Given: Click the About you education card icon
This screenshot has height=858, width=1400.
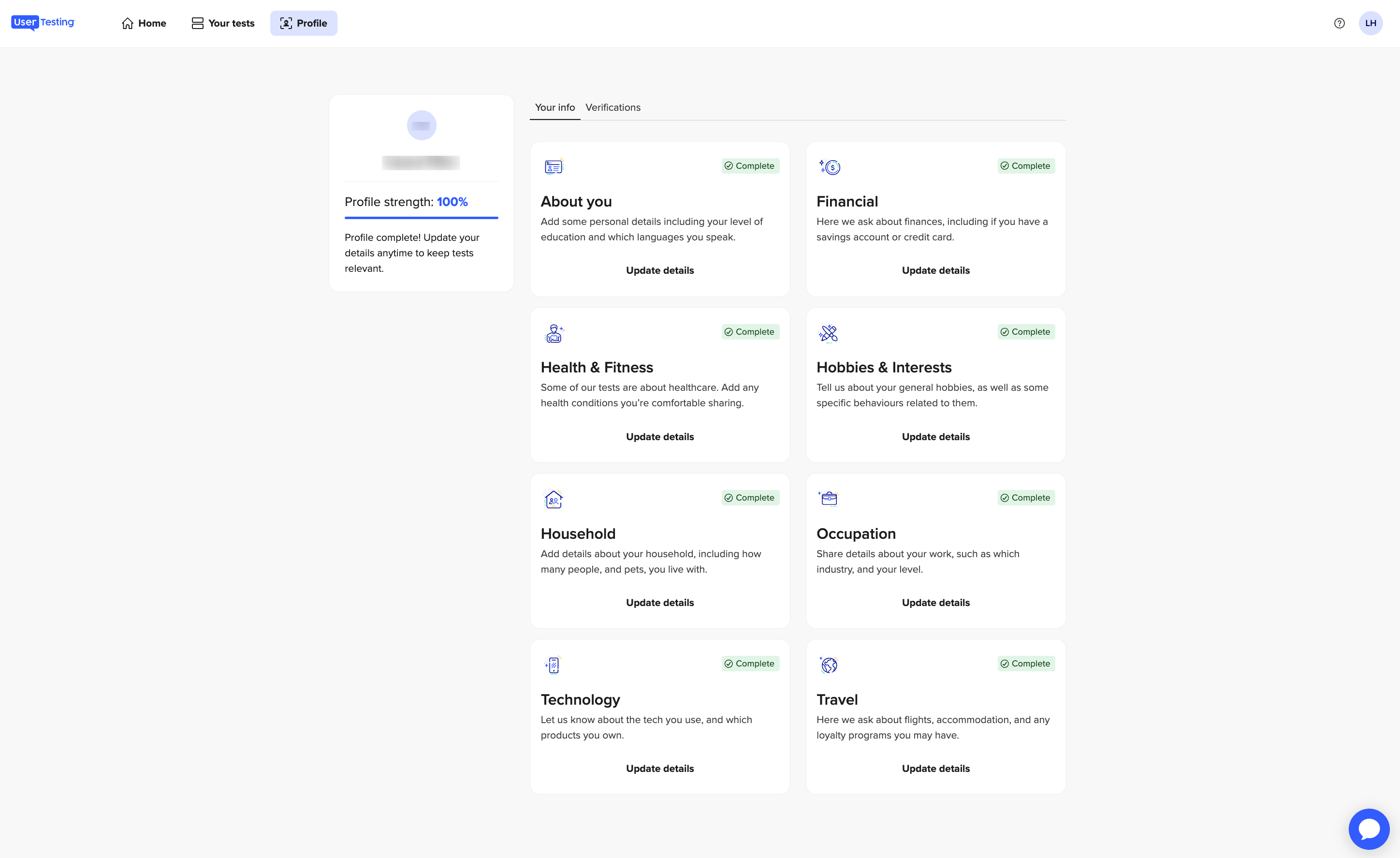Looking at the screenshot, I should click(x=553, y=166).
